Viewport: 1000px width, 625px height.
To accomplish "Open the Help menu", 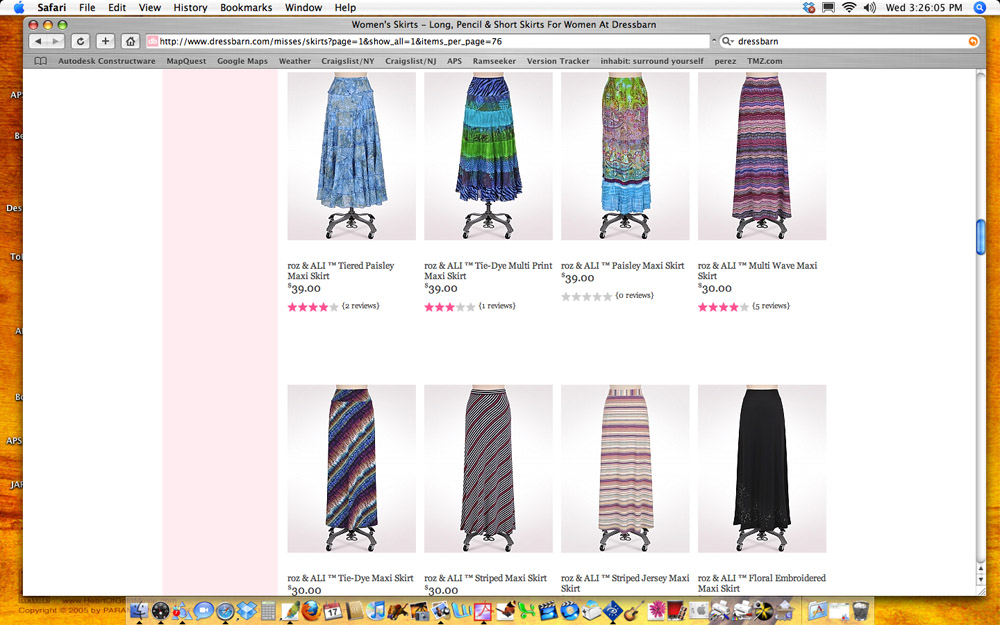I will click(345, 8).
